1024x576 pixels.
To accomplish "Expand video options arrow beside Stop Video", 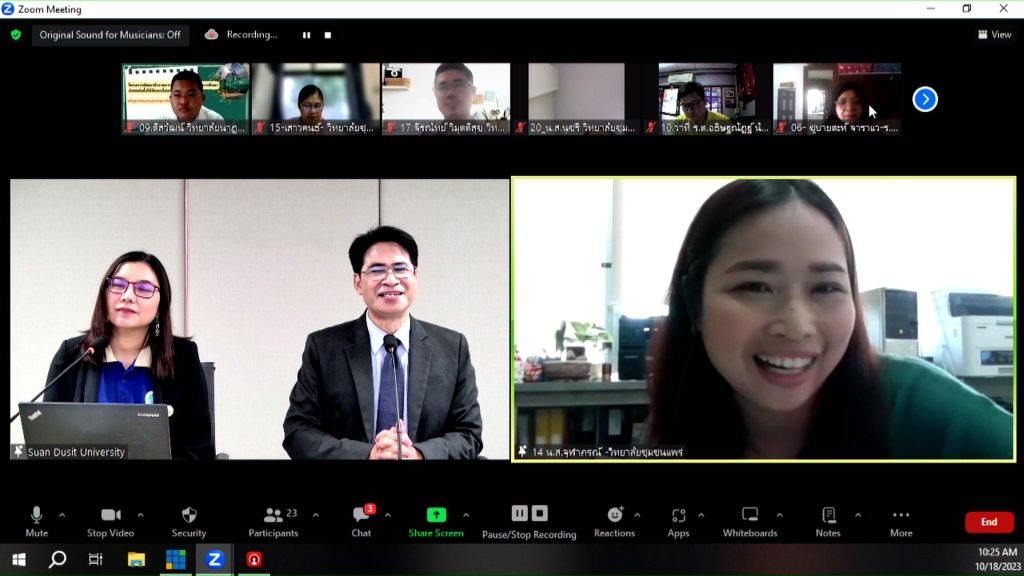I will coord(140,515).
